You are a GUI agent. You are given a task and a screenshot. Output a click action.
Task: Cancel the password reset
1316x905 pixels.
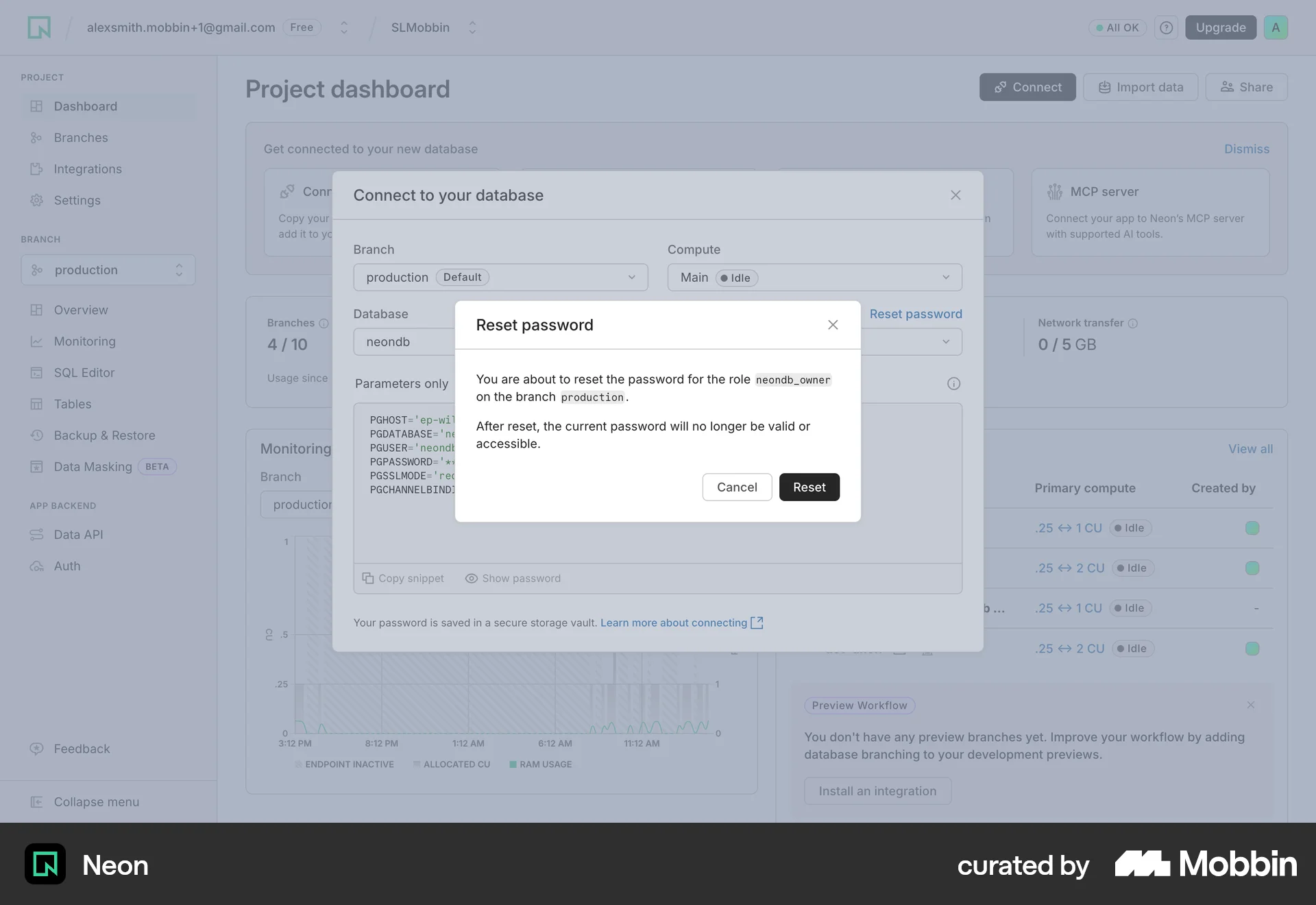pyautogui.click(x=737, y=487)
